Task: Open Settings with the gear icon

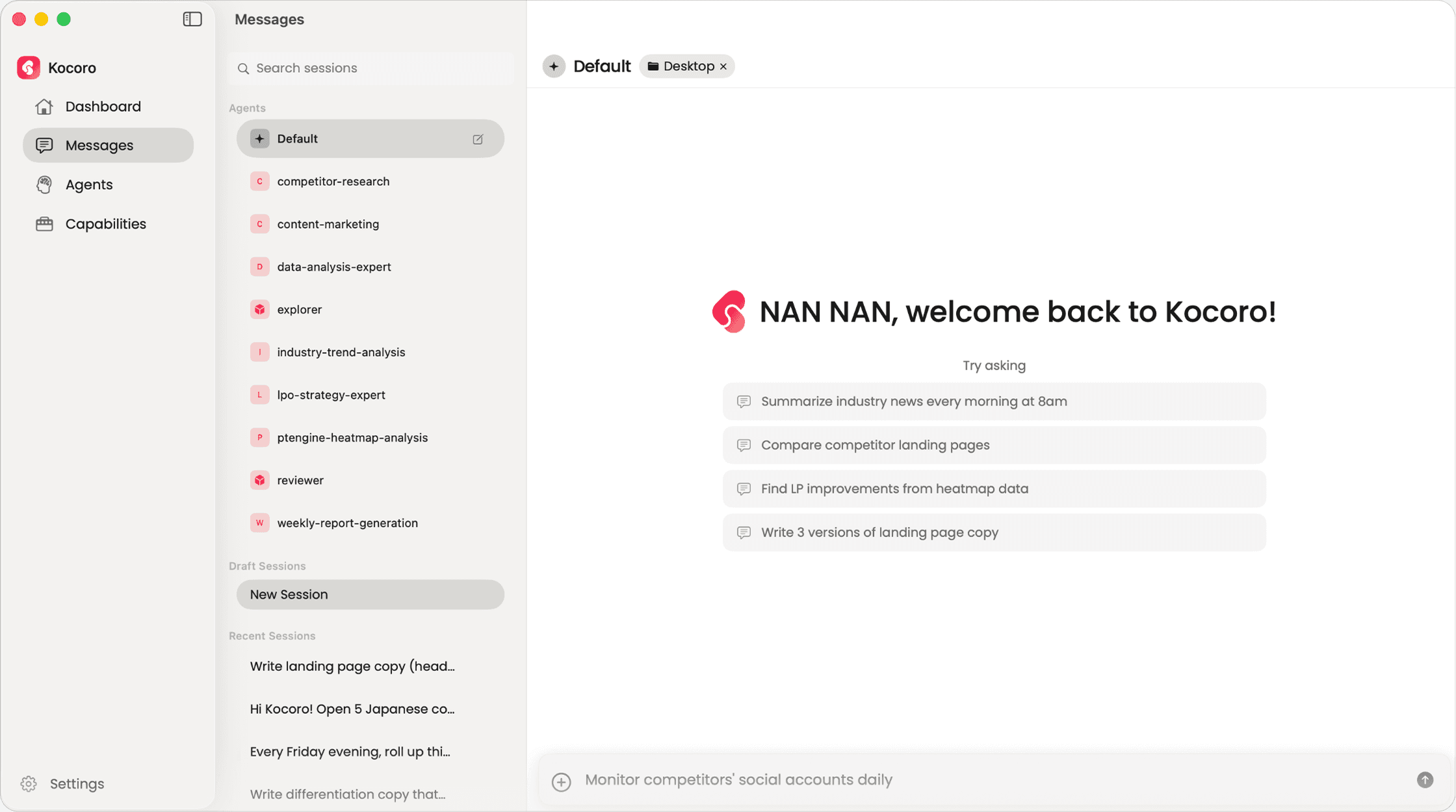Action: pos(29,784)
